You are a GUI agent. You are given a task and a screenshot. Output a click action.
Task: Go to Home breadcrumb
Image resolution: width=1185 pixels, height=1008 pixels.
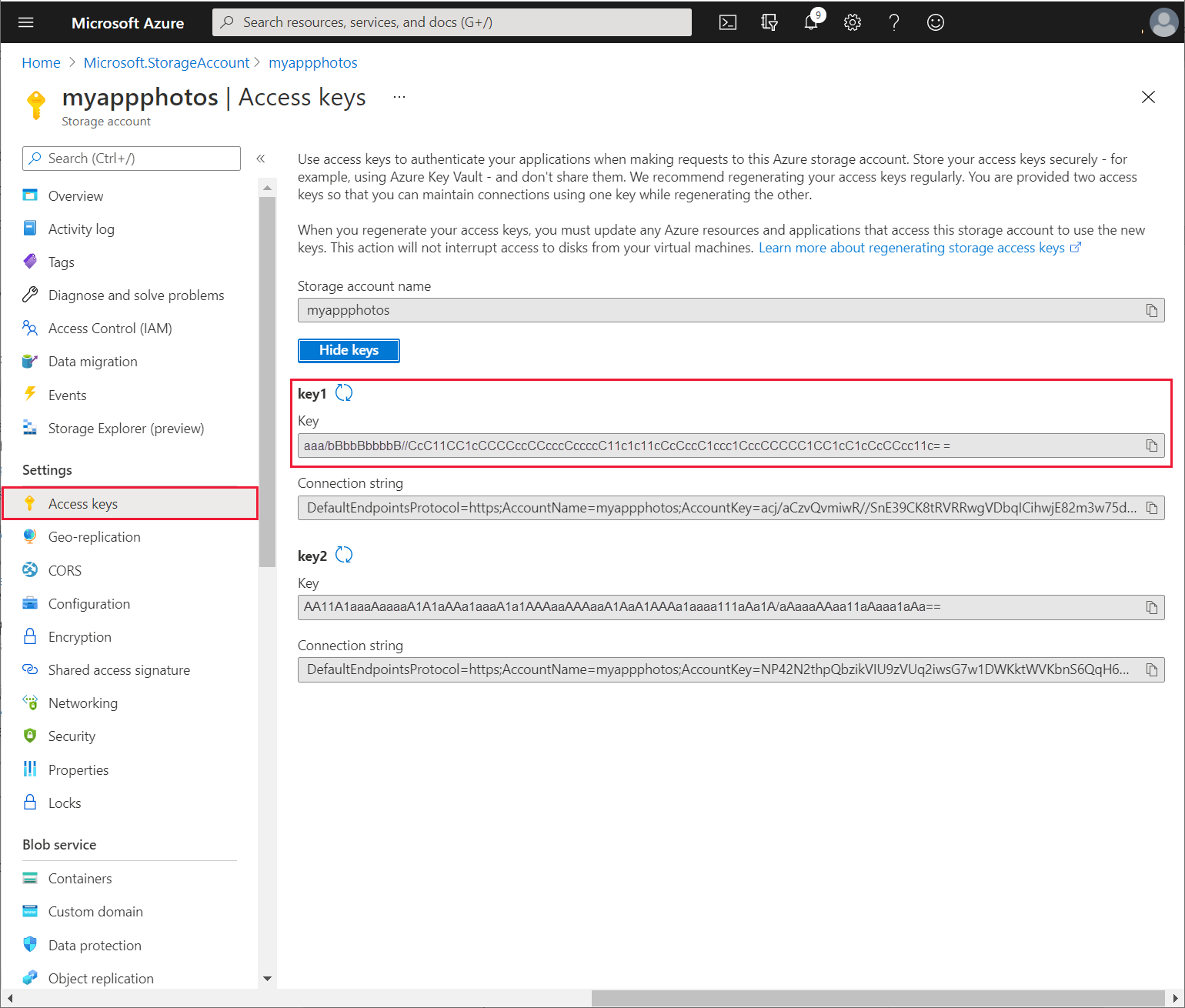[x=41, y=62]
